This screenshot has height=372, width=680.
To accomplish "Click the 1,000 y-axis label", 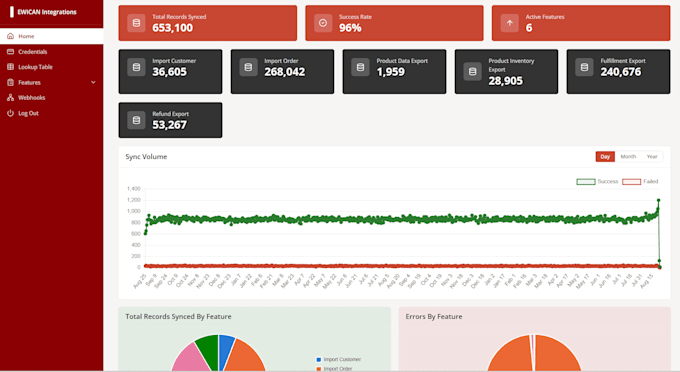I will (x=134, y=211).
